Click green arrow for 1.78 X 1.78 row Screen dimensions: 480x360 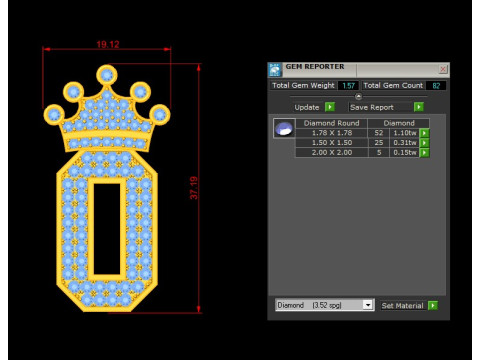pyautogui.click(x=424, y=133)
